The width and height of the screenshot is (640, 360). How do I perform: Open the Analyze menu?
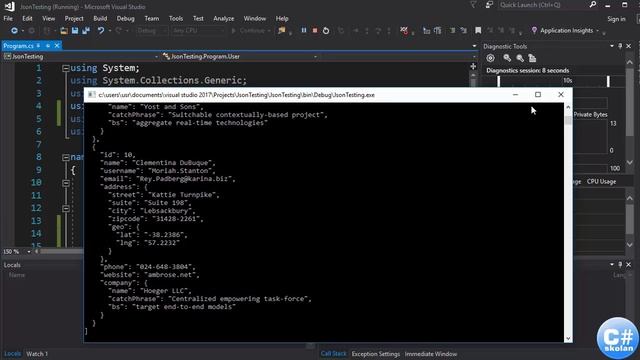tap(224, 19)
